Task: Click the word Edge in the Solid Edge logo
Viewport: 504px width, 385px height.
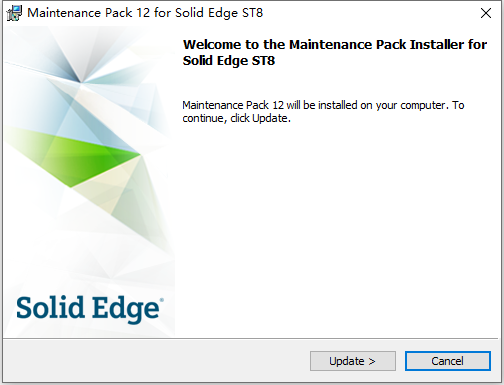Action: click(x=126, y=309)
